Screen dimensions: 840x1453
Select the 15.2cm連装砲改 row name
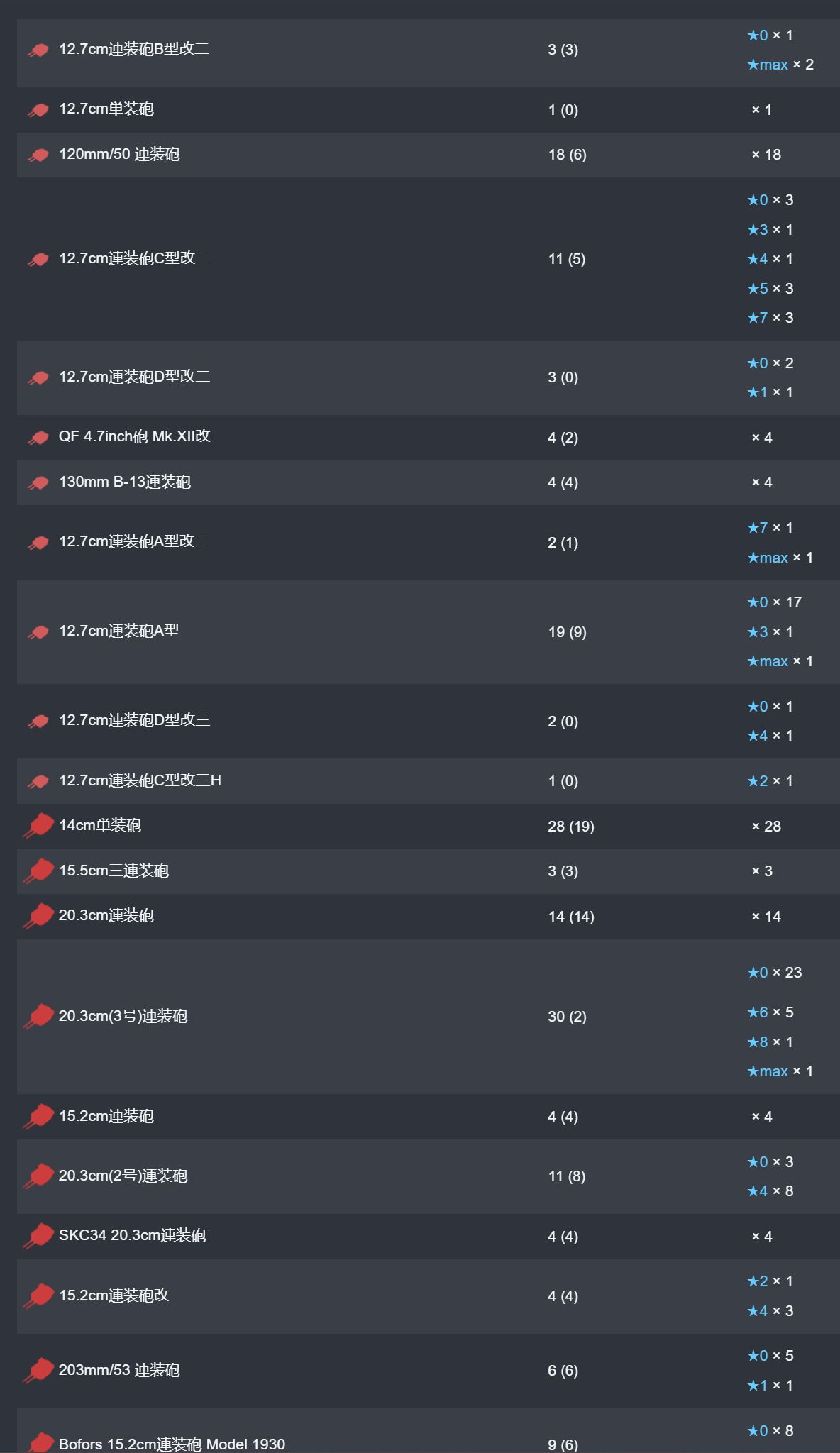[x=114, y=1295]
